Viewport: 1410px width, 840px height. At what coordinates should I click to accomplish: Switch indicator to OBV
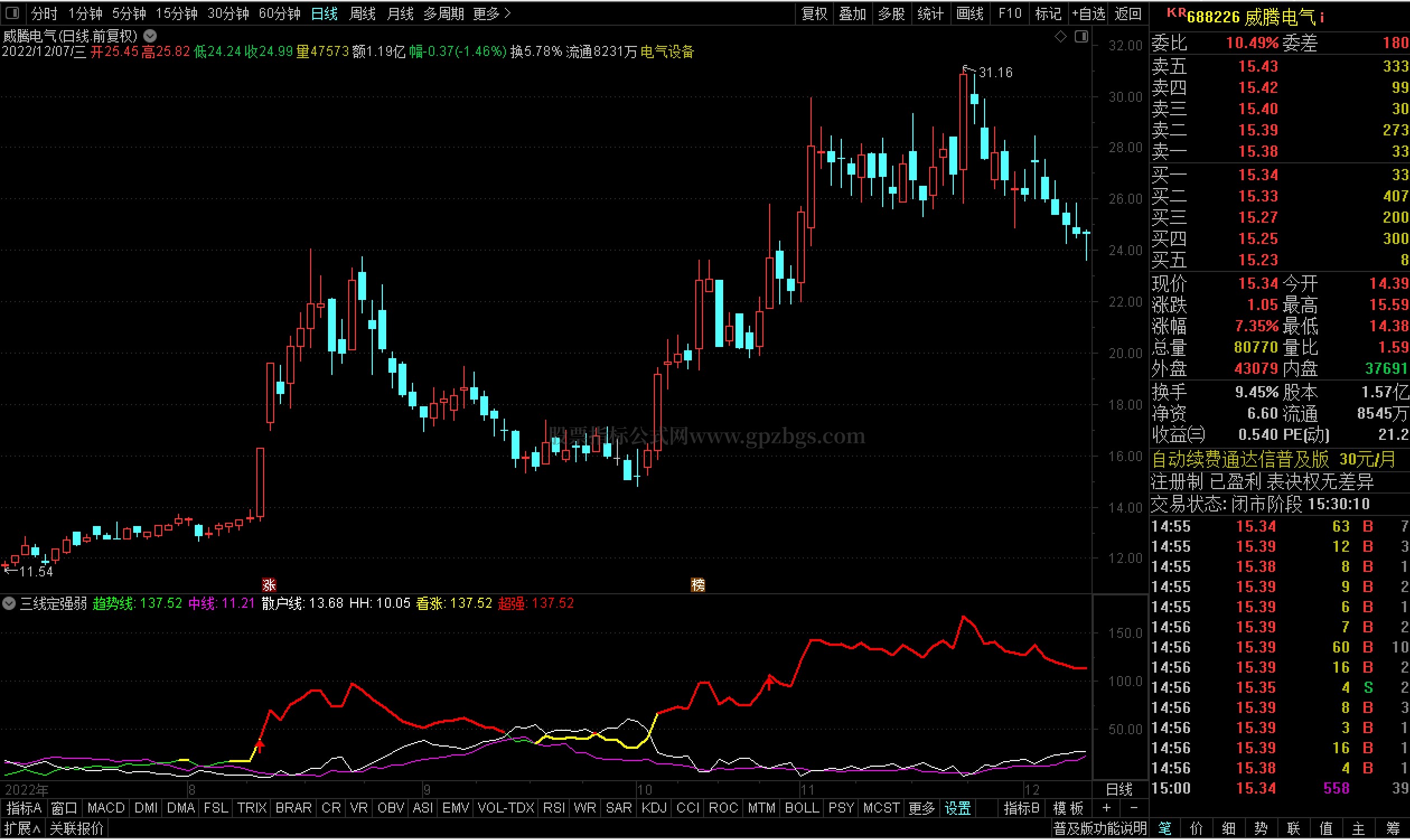click(x=391, y=808)
